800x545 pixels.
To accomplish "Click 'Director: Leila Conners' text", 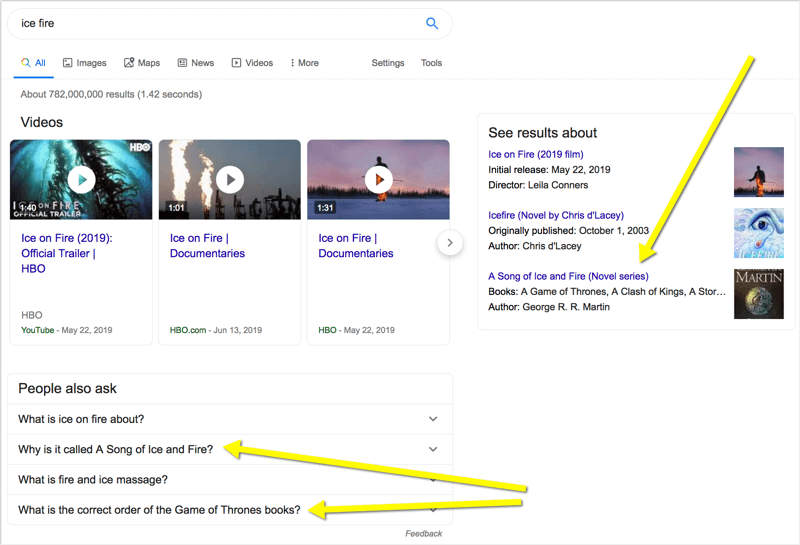I will (538, 185).
